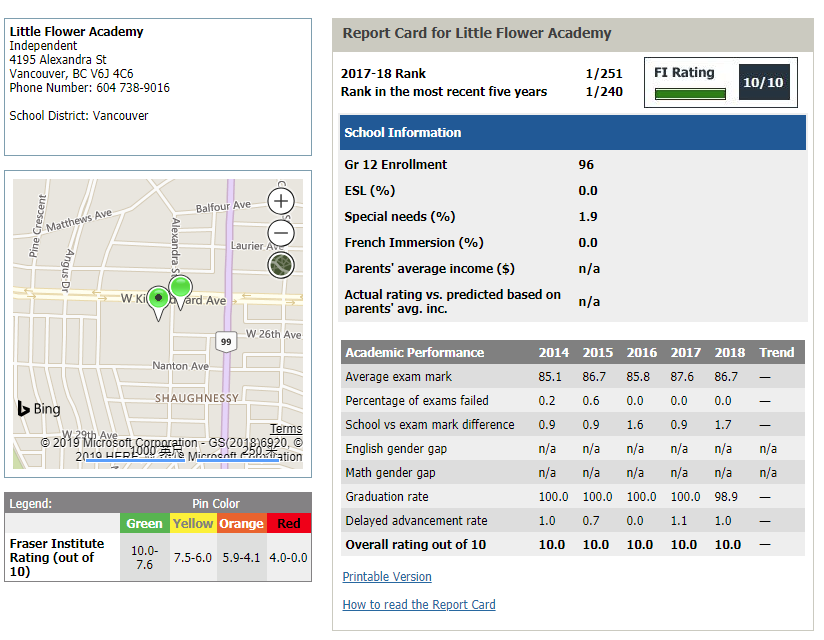This screenshot has width=824, height=640.
Task: Select the 2018 column header
Action: tap(729, 352)
